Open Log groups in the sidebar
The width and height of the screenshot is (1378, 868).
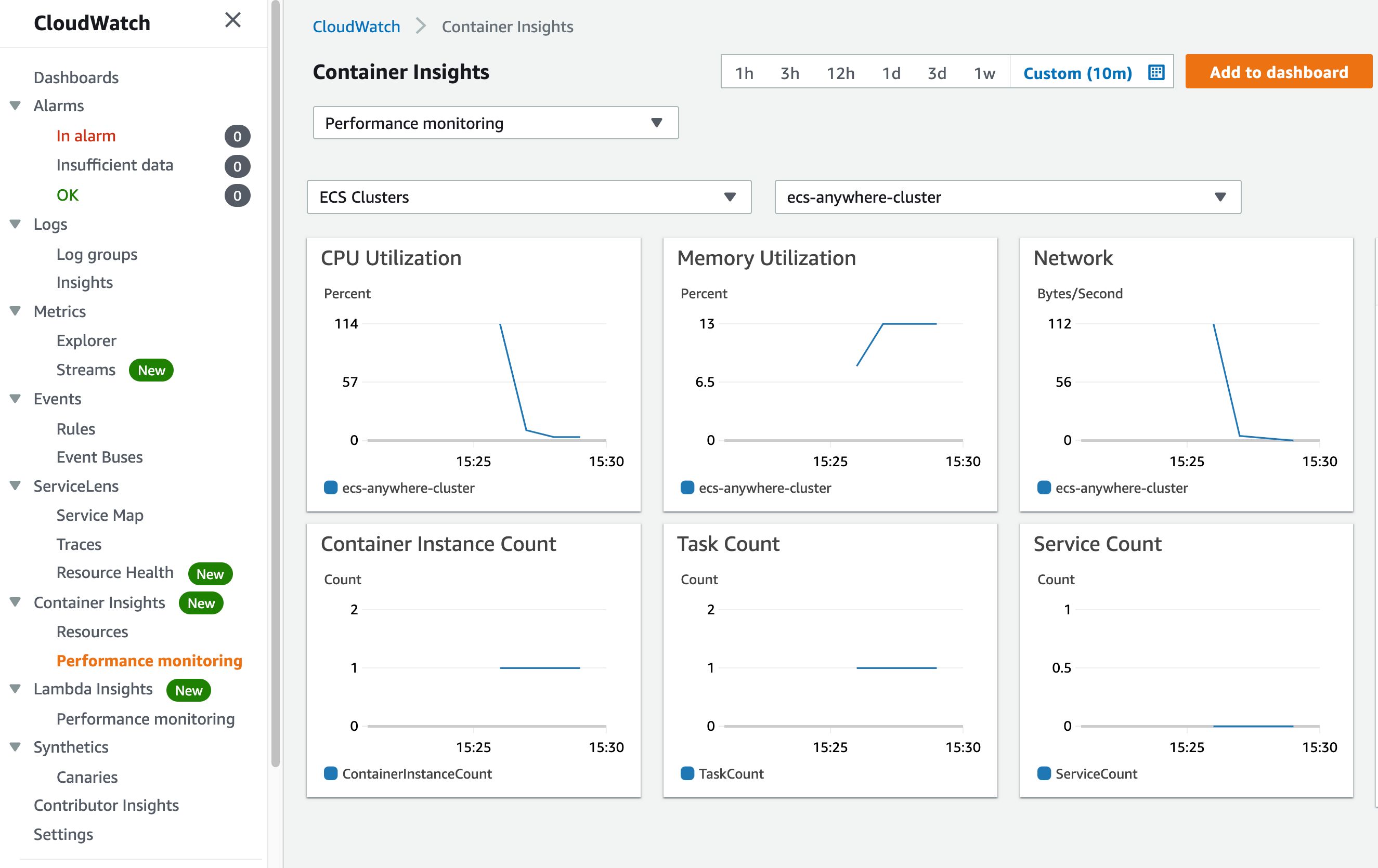click(97, 254)
